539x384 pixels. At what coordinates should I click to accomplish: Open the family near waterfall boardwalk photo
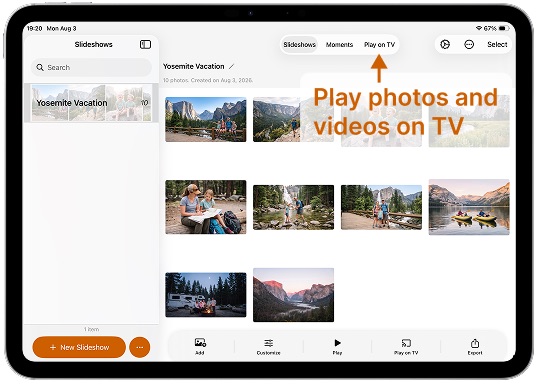tap(381, 207)
